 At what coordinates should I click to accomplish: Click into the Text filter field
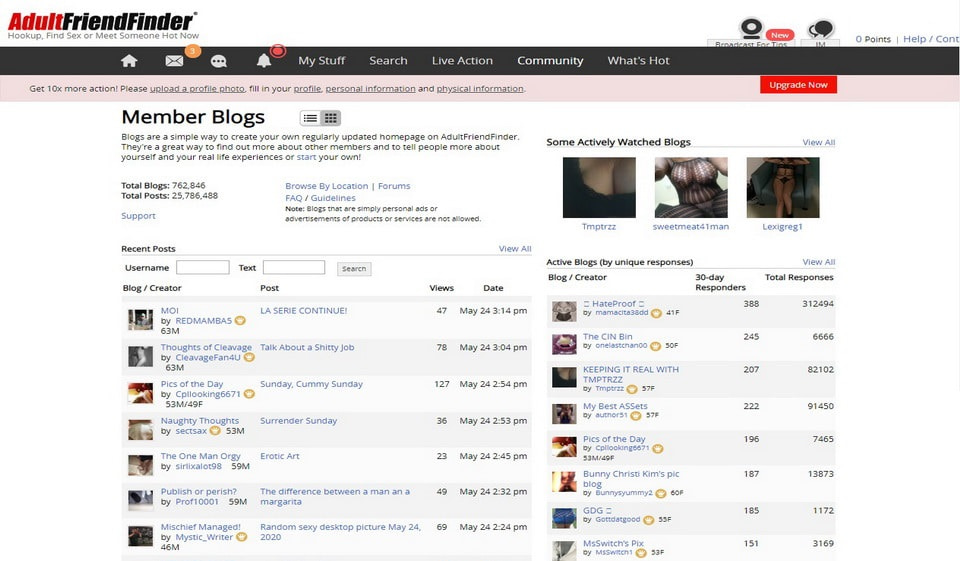[x=293, y=268]
